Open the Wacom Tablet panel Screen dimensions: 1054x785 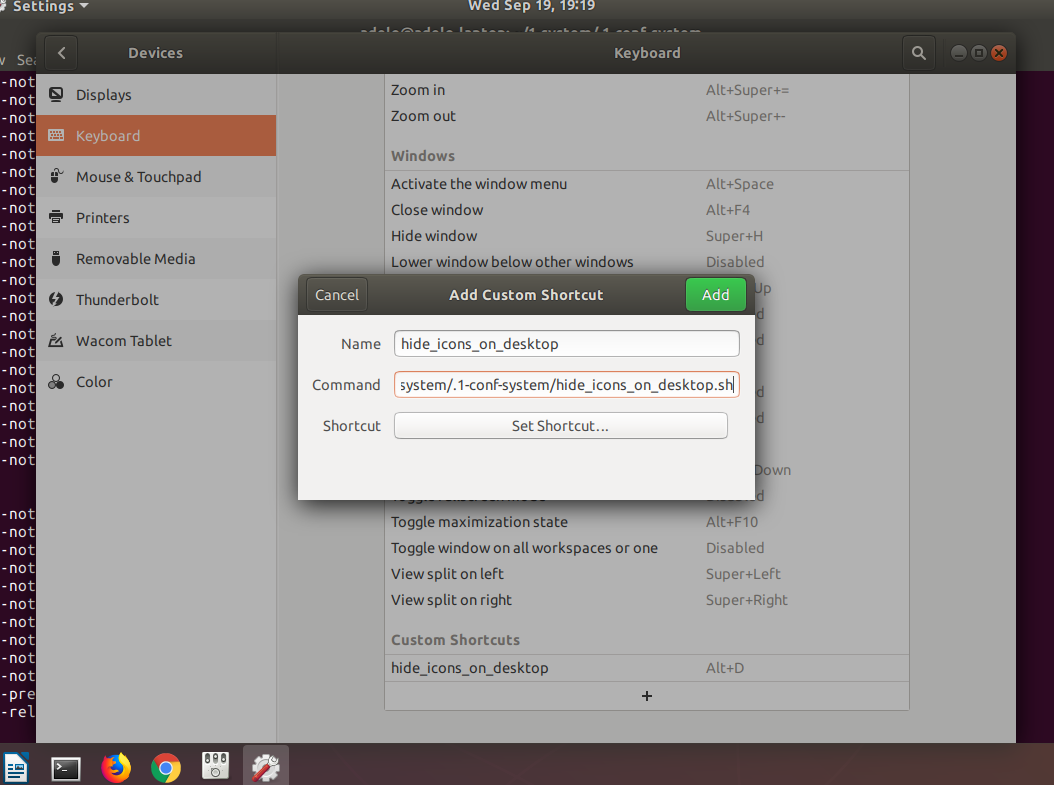coord(124,341)
